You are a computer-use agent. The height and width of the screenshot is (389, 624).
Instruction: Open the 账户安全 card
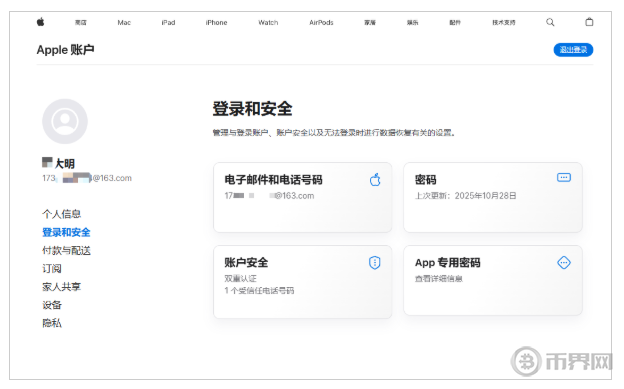click(x=302, y=282)
